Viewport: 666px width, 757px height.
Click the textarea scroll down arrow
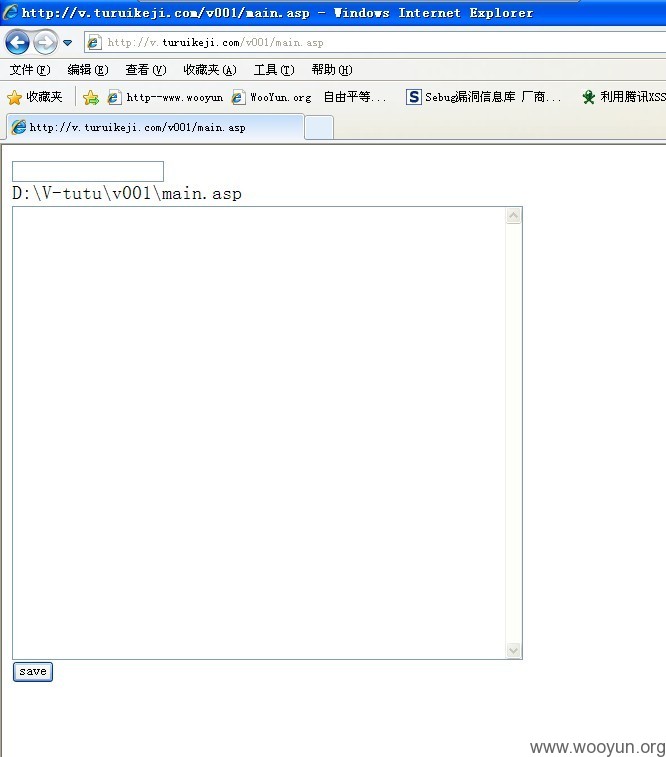point(513,651)
